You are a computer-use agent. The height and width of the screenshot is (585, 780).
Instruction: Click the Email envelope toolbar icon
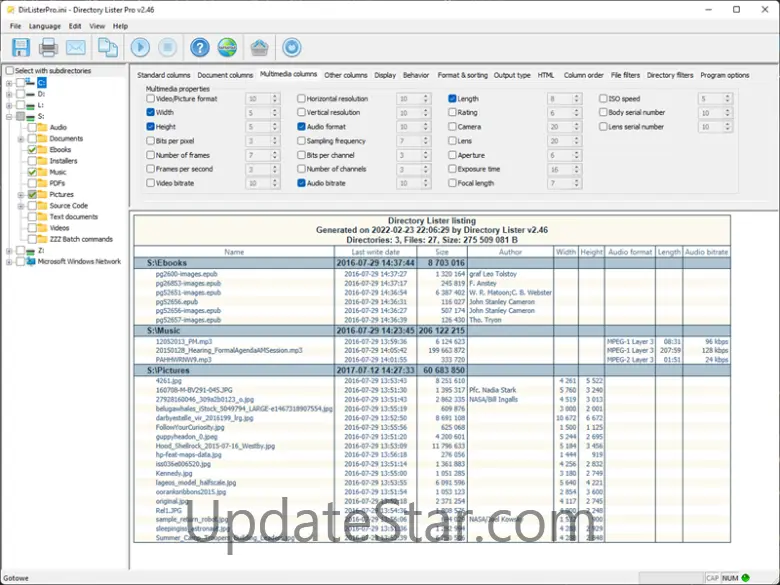76,48
